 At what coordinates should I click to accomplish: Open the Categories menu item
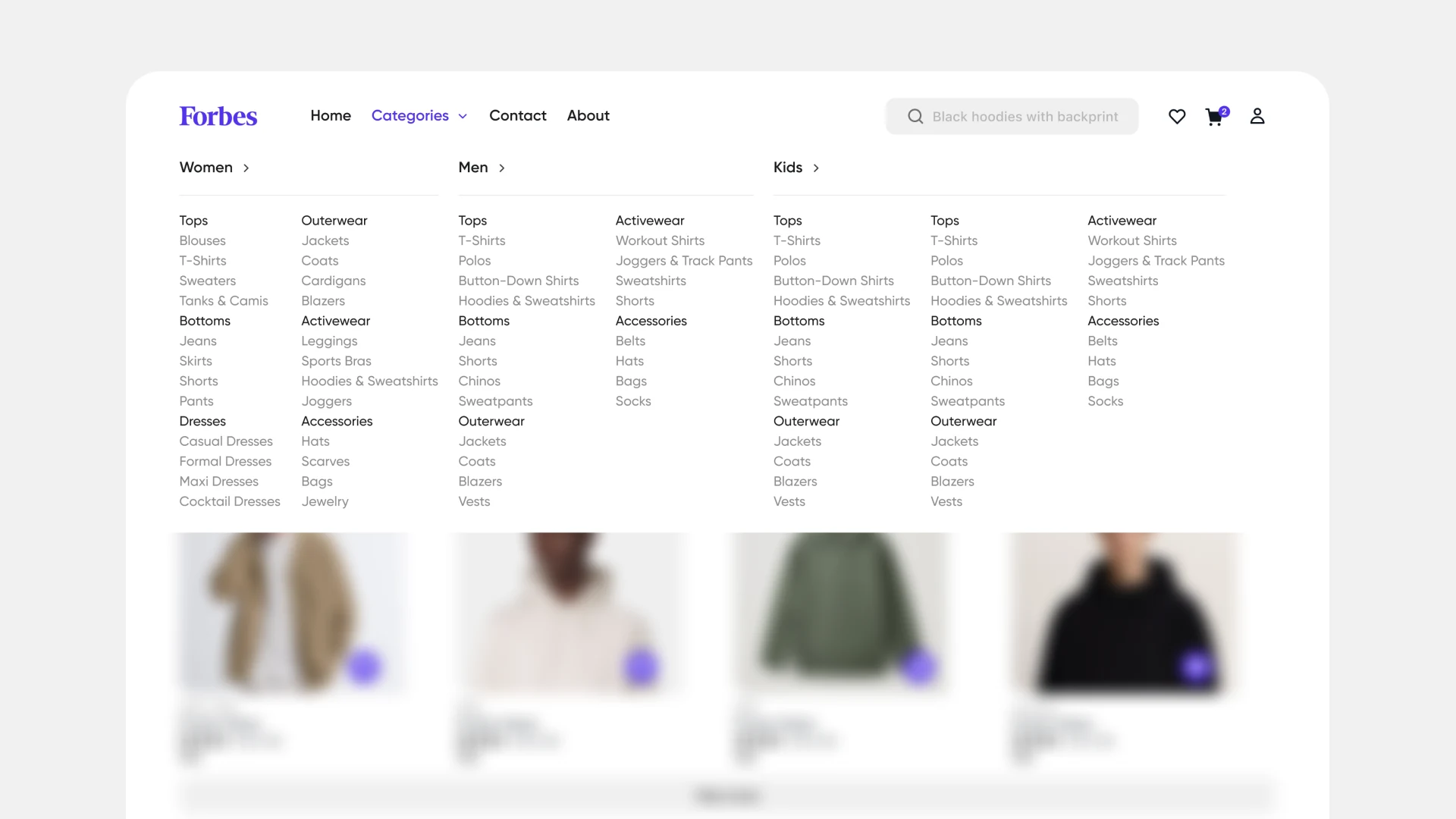tap(410, 115)
